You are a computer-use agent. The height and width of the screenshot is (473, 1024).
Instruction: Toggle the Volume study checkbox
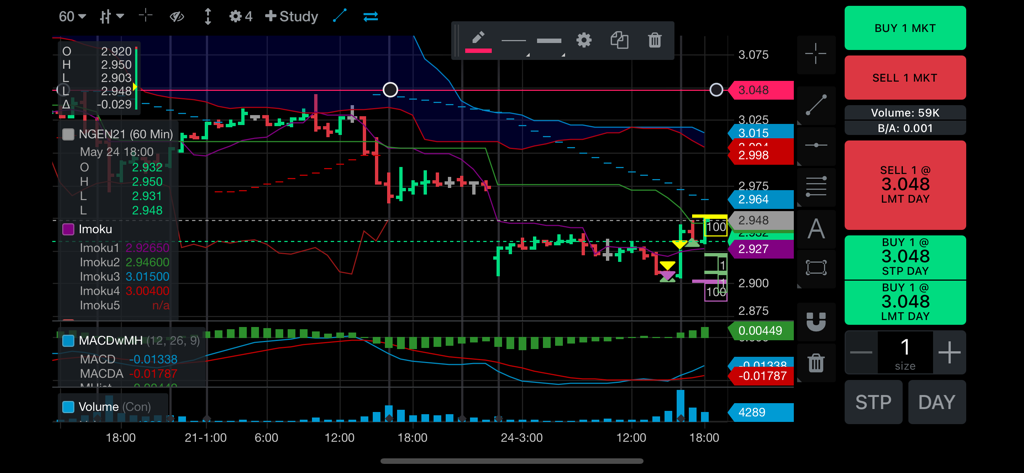point(68,407)
